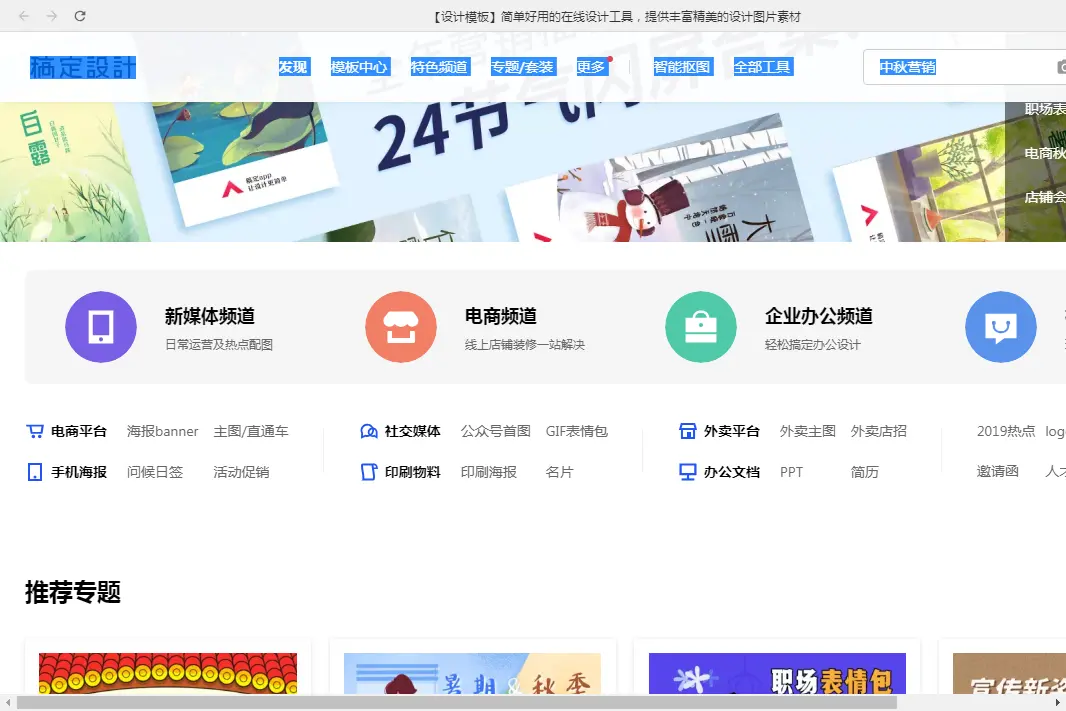Open the 电商平台 category
The image size is (1066, 711).
pyautogui.click(x=79, y=431)
